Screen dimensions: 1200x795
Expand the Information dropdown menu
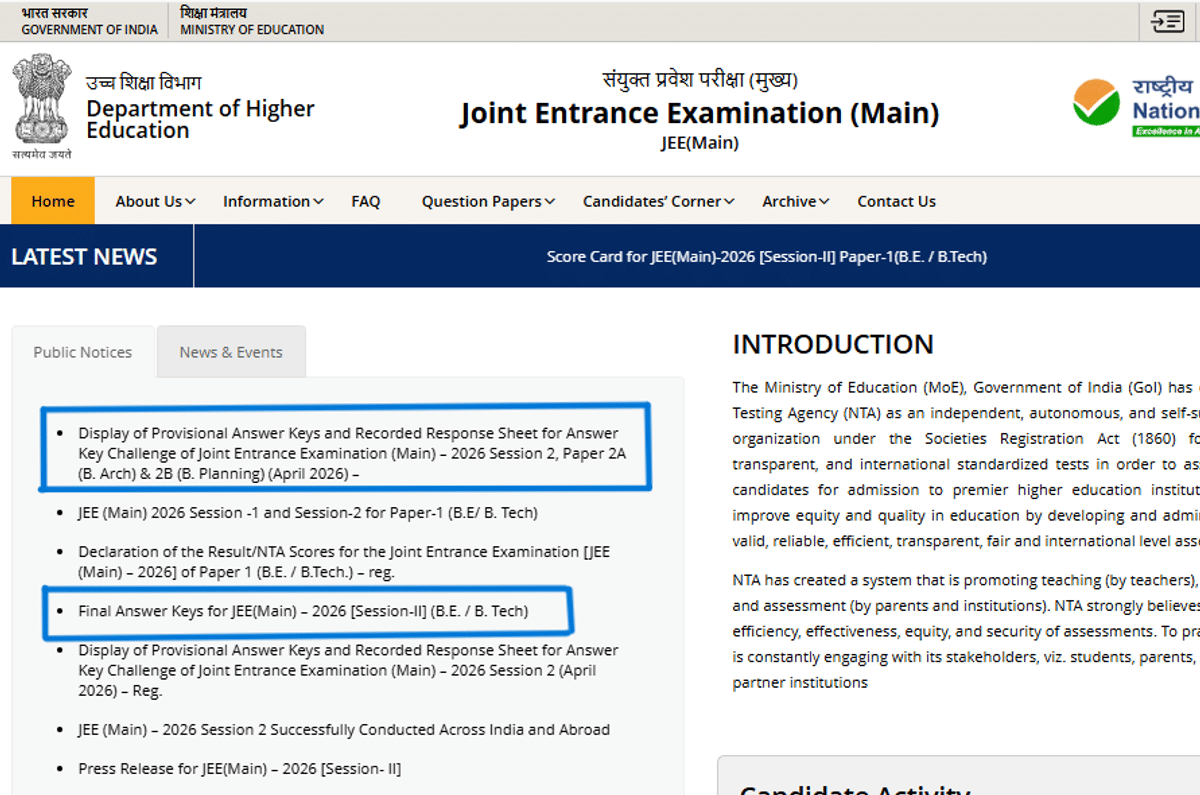click(x=273, y=201)
